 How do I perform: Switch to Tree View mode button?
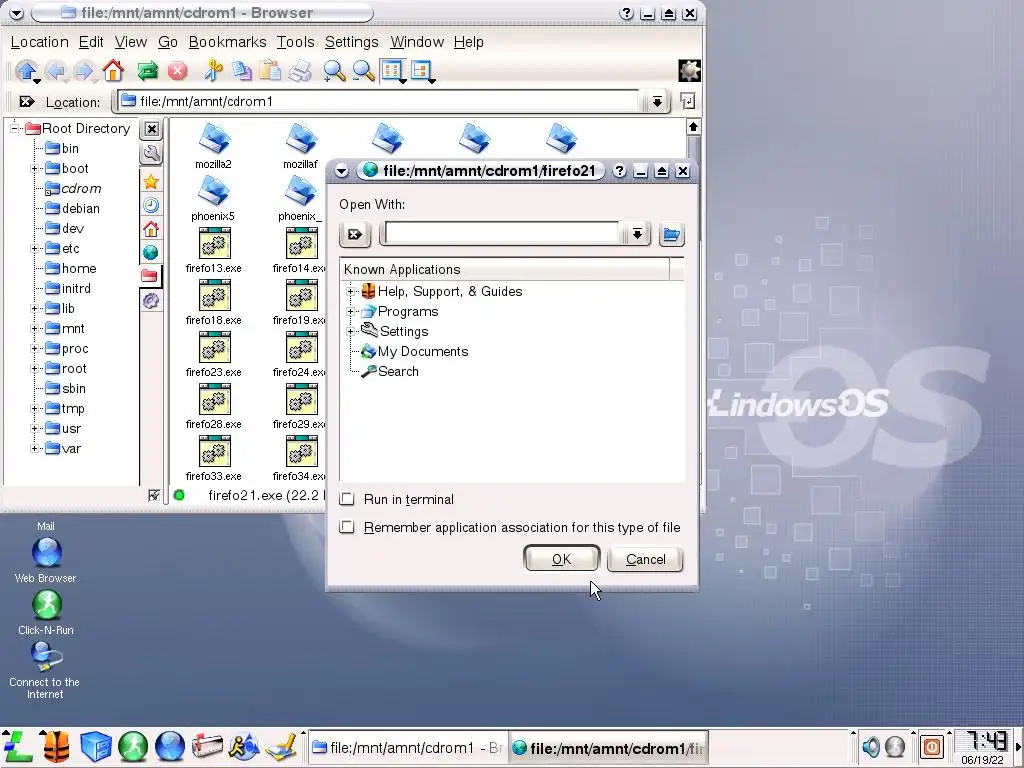[422, 71]
